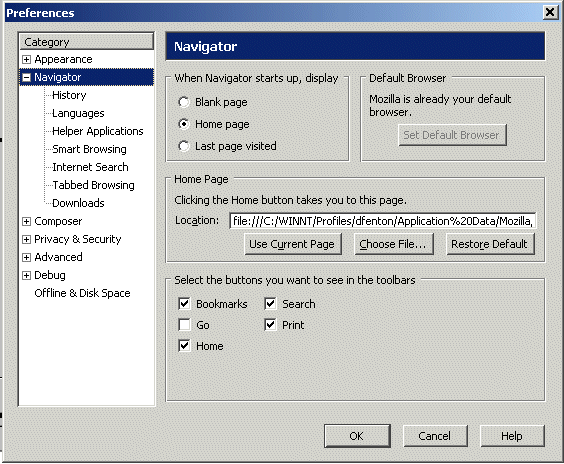Open the History preferences panel

(69, 95)
